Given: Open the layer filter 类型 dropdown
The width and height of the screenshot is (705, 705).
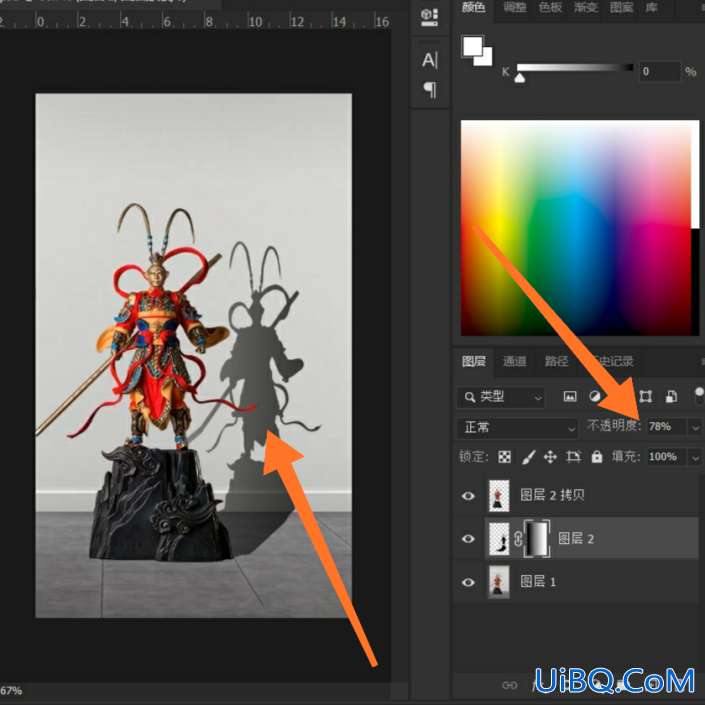Looking at the screenshot, I should pyautogui.click(x=501, y=397).
